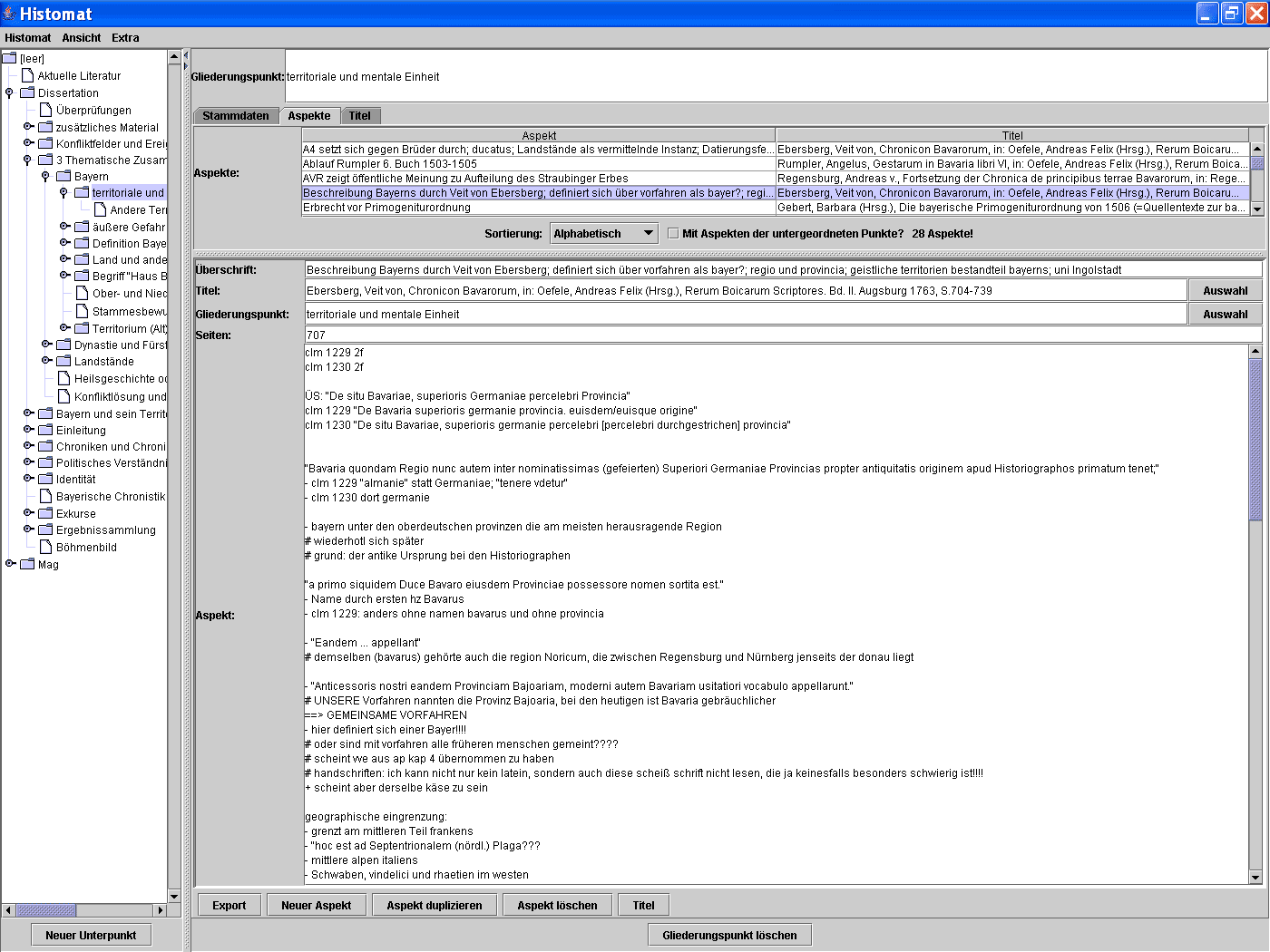Viewport: 1270px width, 952px height.
Task: Click the Dissertation folder icon
Action: 28,93
